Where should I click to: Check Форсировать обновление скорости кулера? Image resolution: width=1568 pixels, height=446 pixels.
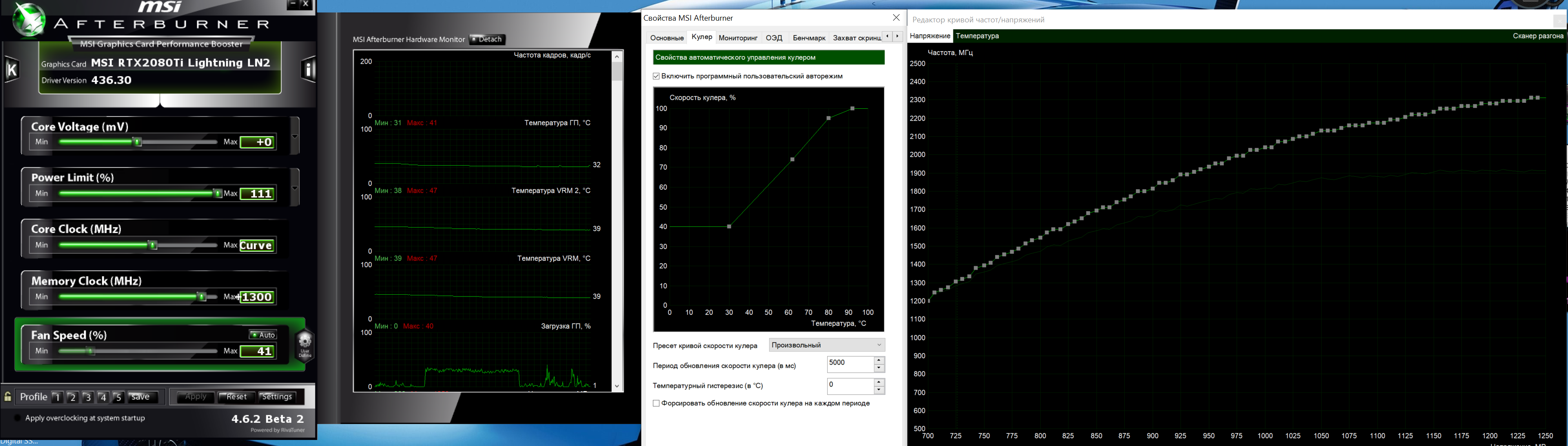656,403
